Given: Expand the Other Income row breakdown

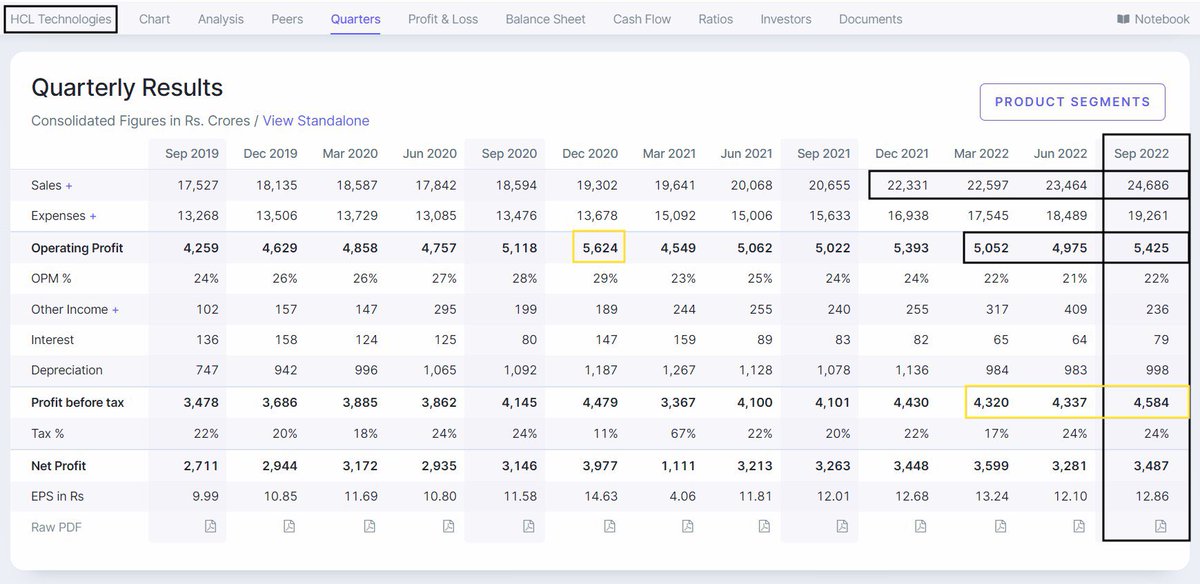Looking at the screenshot, I should pos(116,310).
